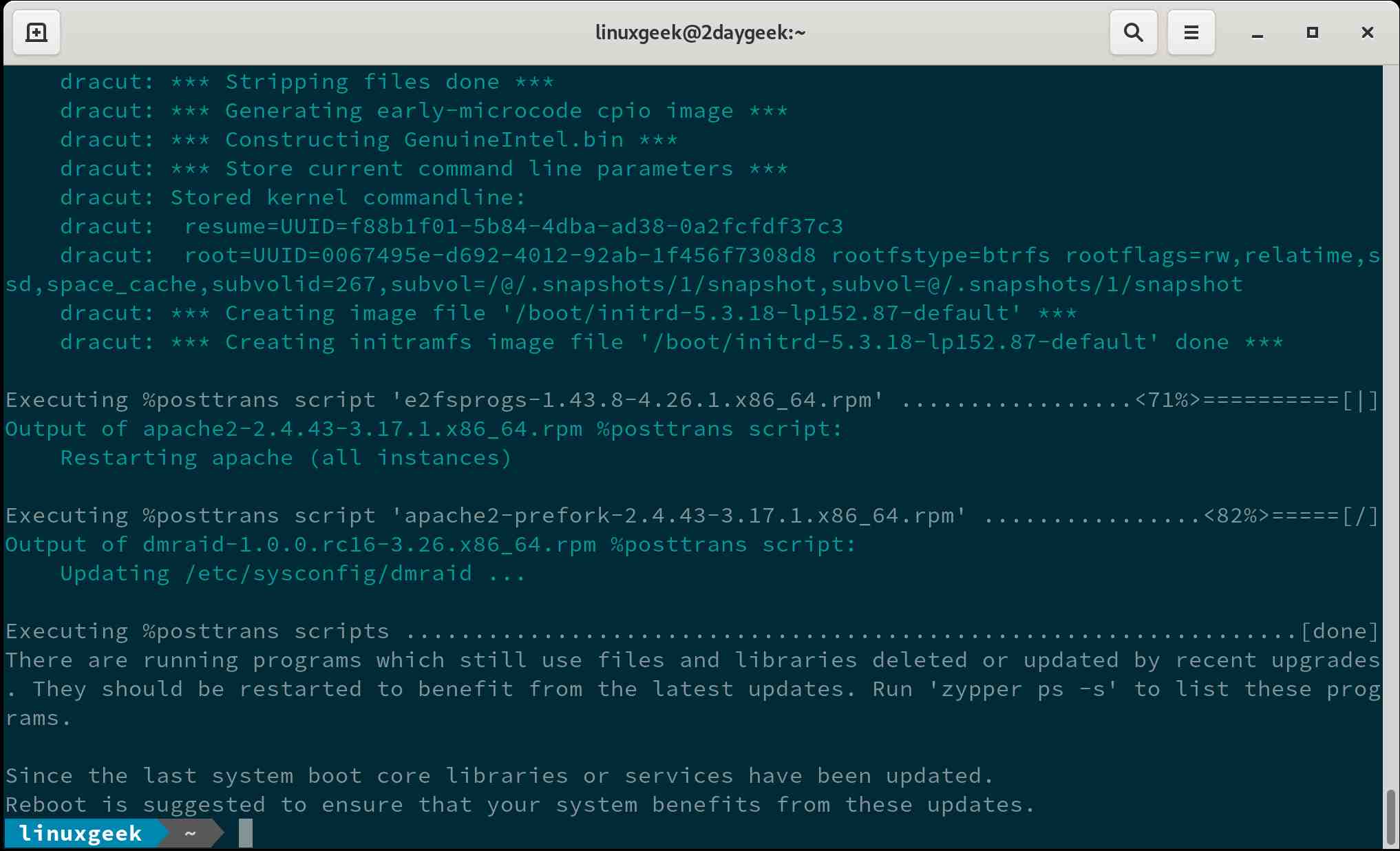
Task: Open the hamburger menu
Action: [1191, 32]
